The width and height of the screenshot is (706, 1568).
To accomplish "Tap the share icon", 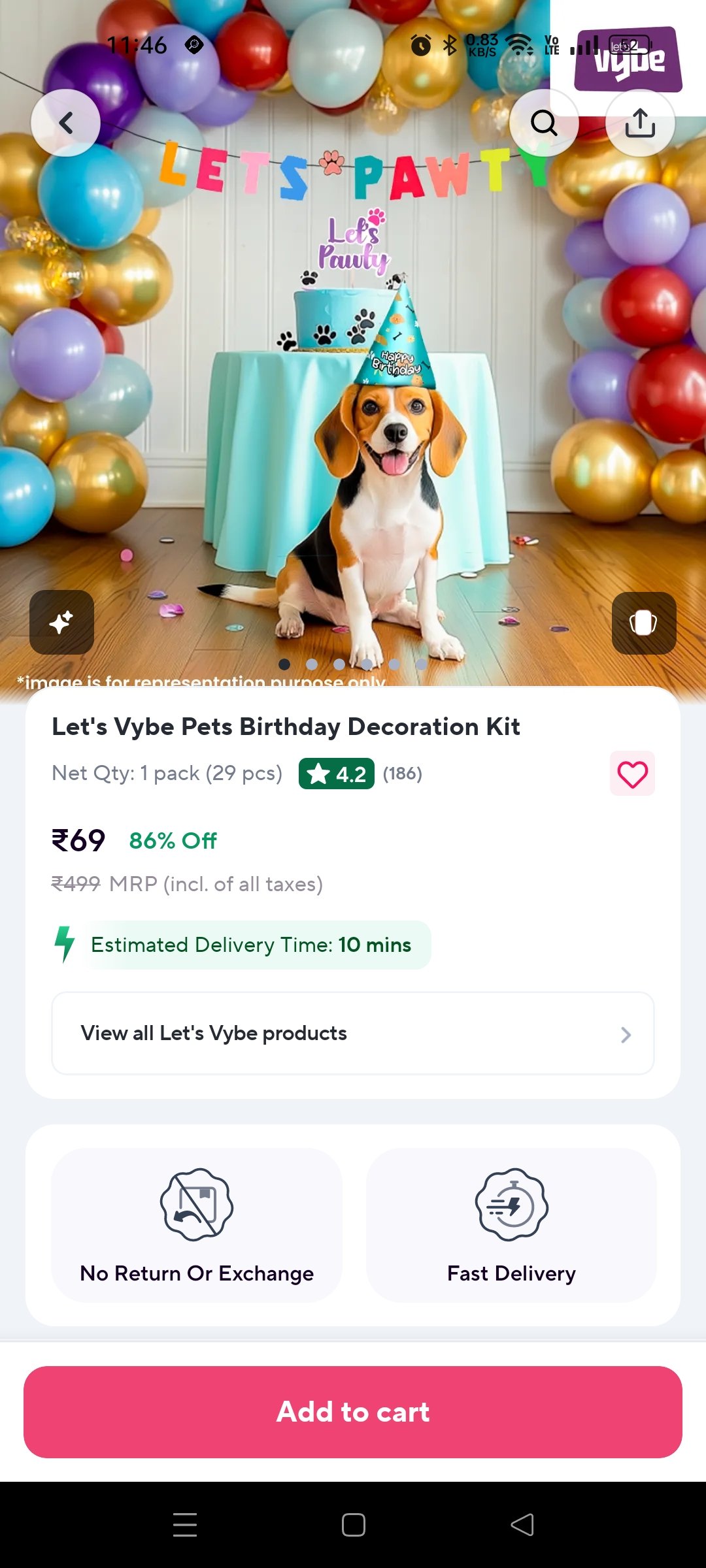I will coord(640,123).
